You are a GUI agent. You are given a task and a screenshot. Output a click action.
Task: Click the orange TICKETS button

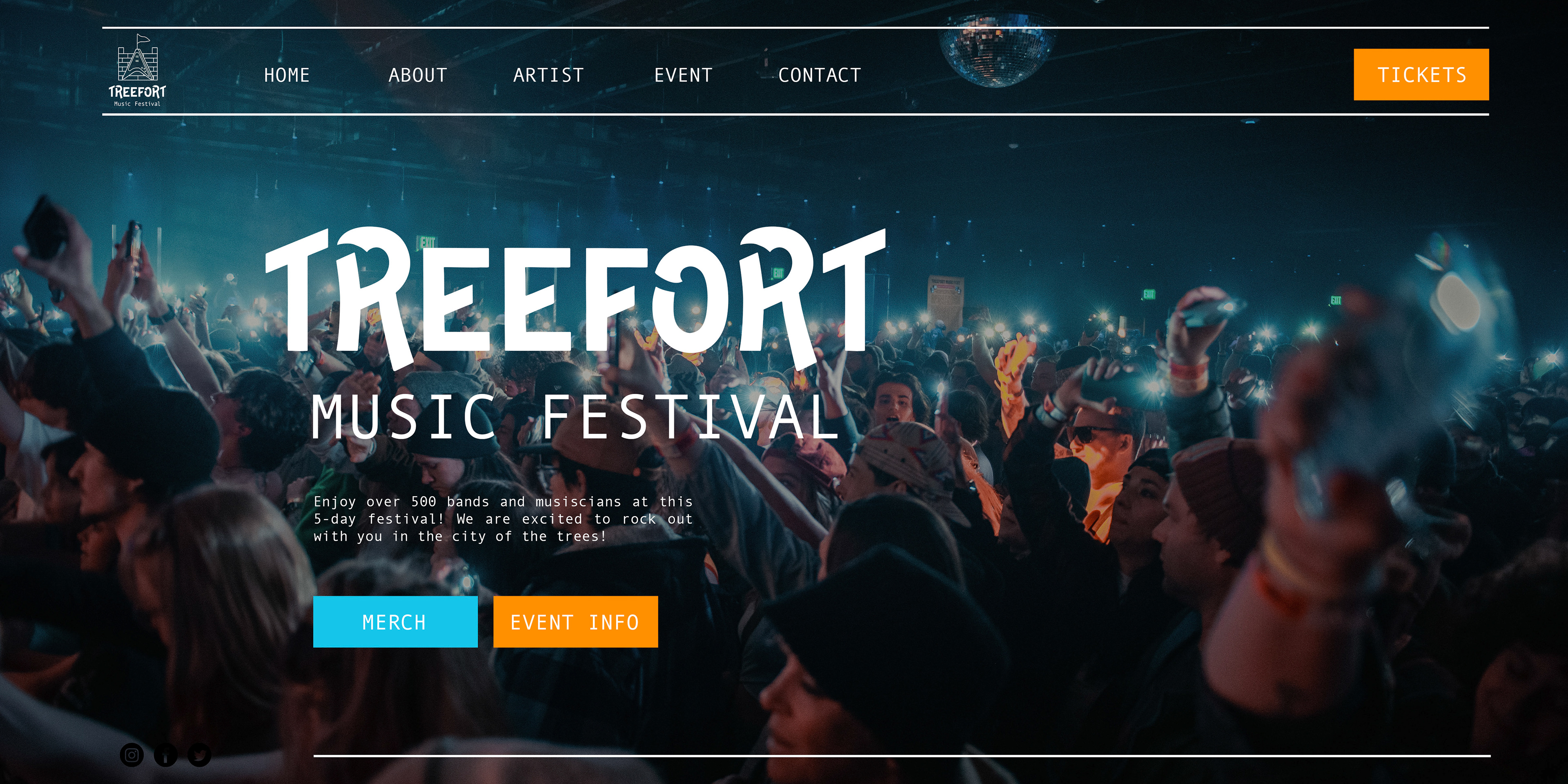pos(1421,74)
